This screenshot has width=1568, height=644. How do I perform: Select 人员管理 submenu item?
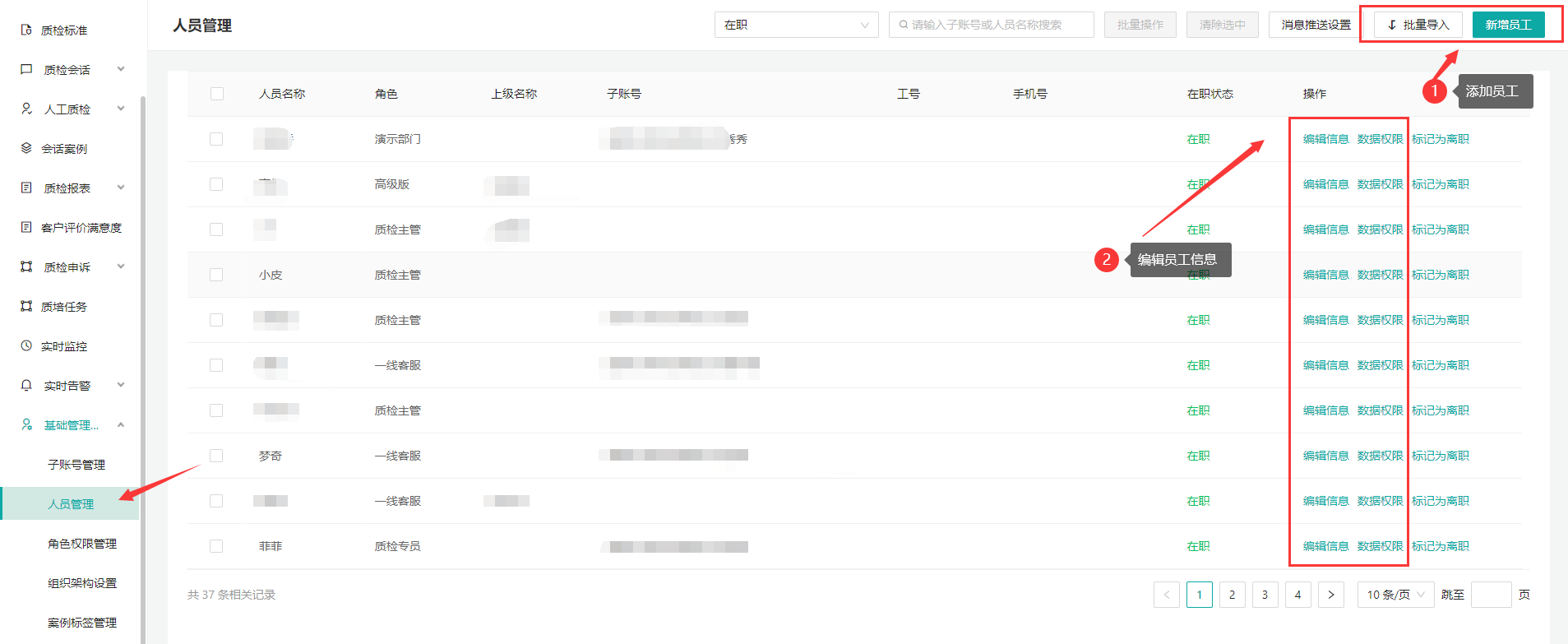pos(71,504)
